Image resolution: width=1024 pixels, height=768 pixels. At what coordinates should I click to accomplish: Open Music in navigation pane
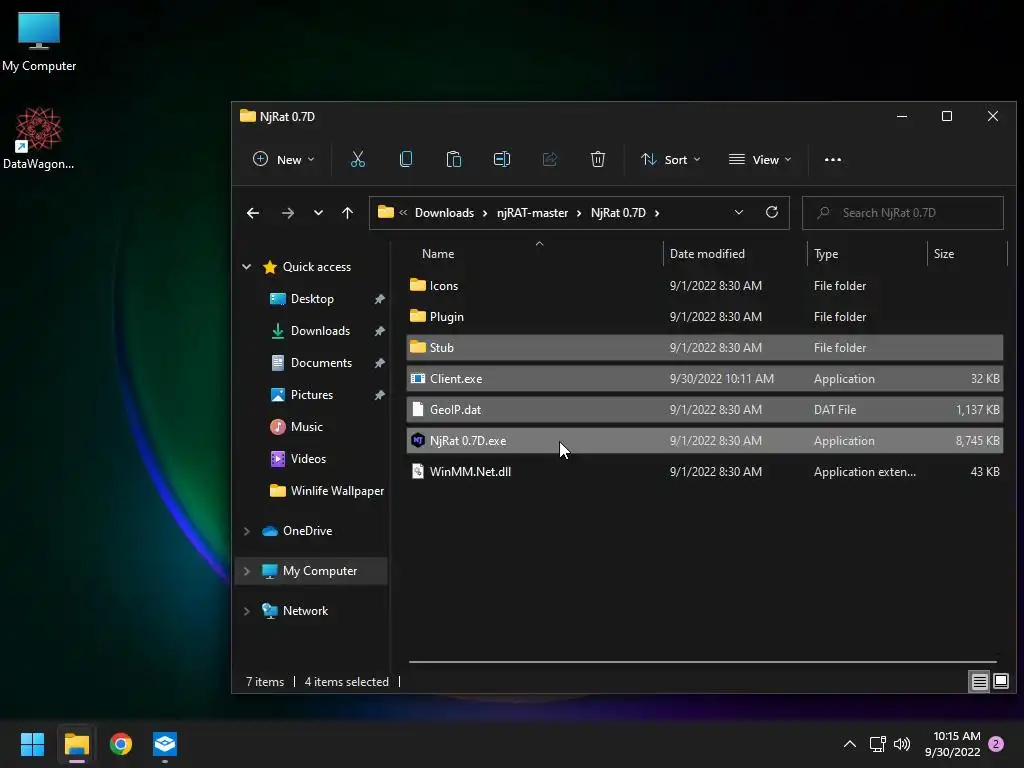(x=306, y=426)
